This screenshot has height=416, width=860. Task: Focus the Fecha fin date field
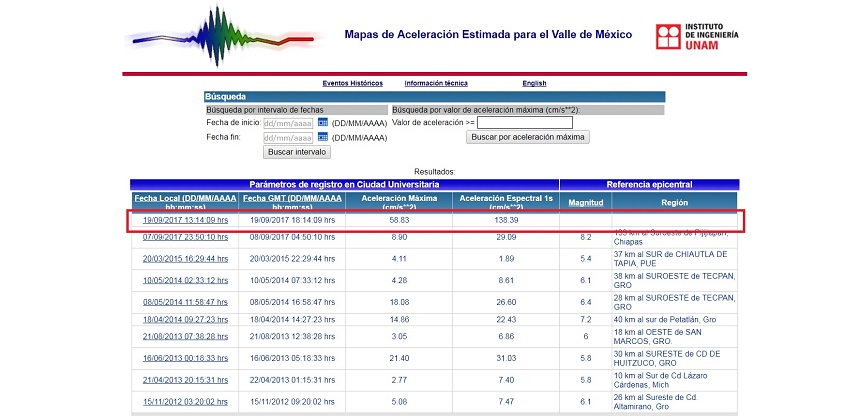[x=288, y=137]
